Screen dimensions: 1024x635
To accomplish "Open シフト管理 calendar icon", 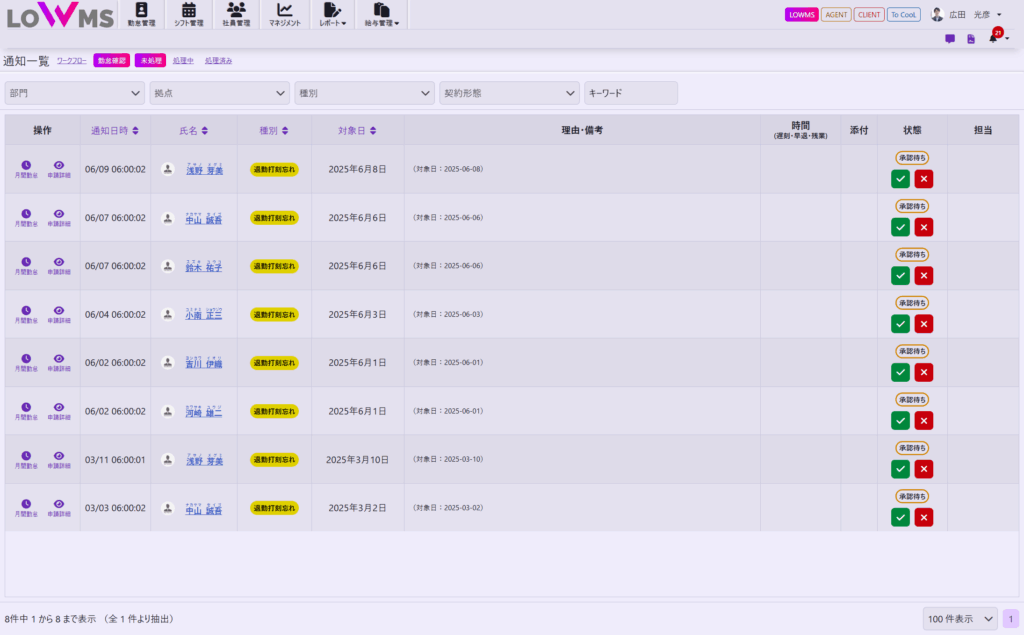I will coord(188,14).
